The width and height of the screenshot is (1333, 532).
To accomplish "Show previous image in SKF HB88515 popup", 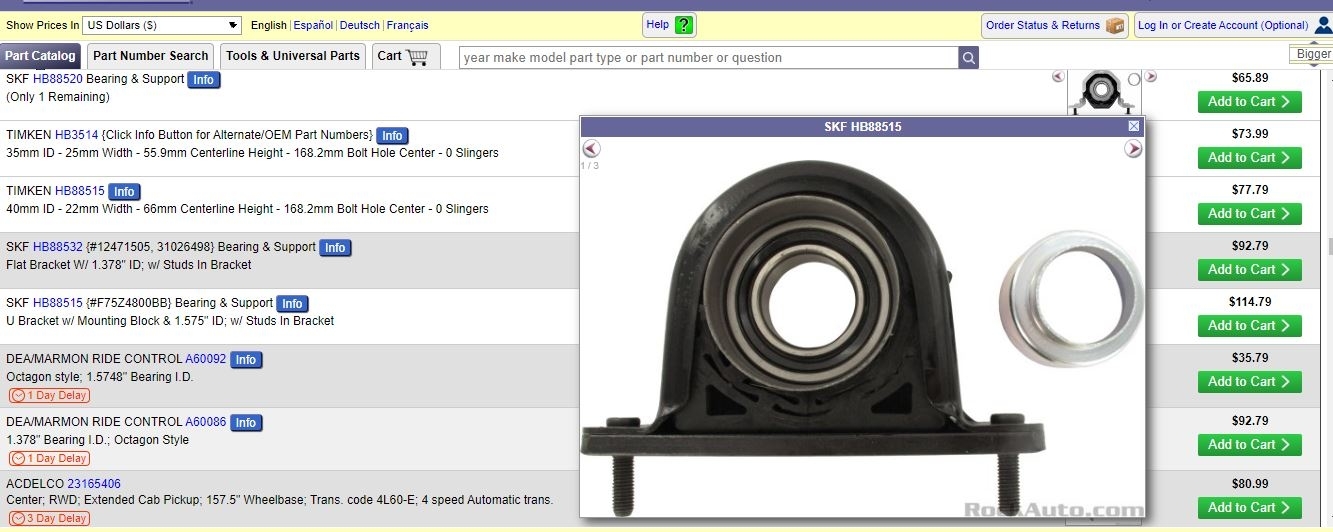I will point(591,149).
